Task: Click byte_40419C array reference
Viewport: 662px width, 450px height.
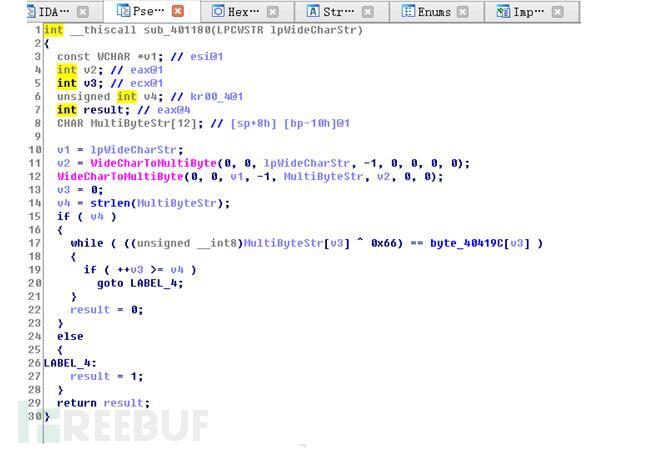Action: (x=467, y=243)
